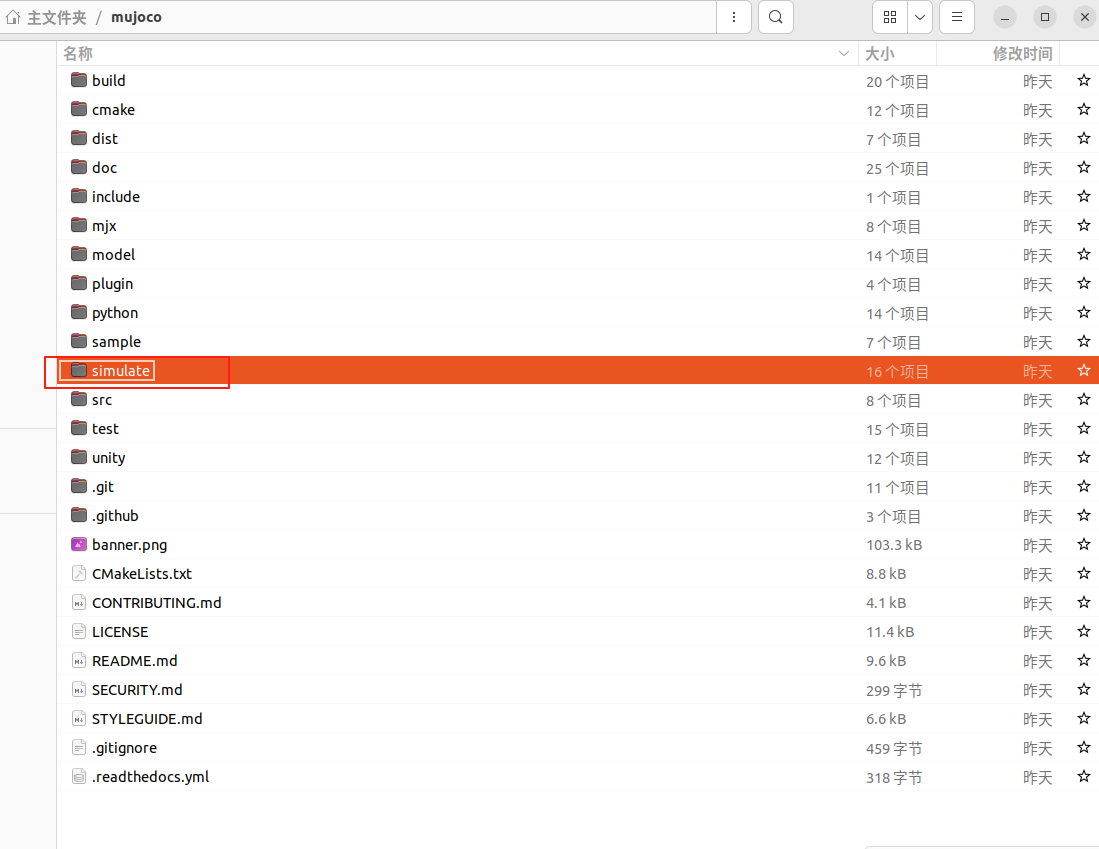Select the model folder icon

click(79, 254)
